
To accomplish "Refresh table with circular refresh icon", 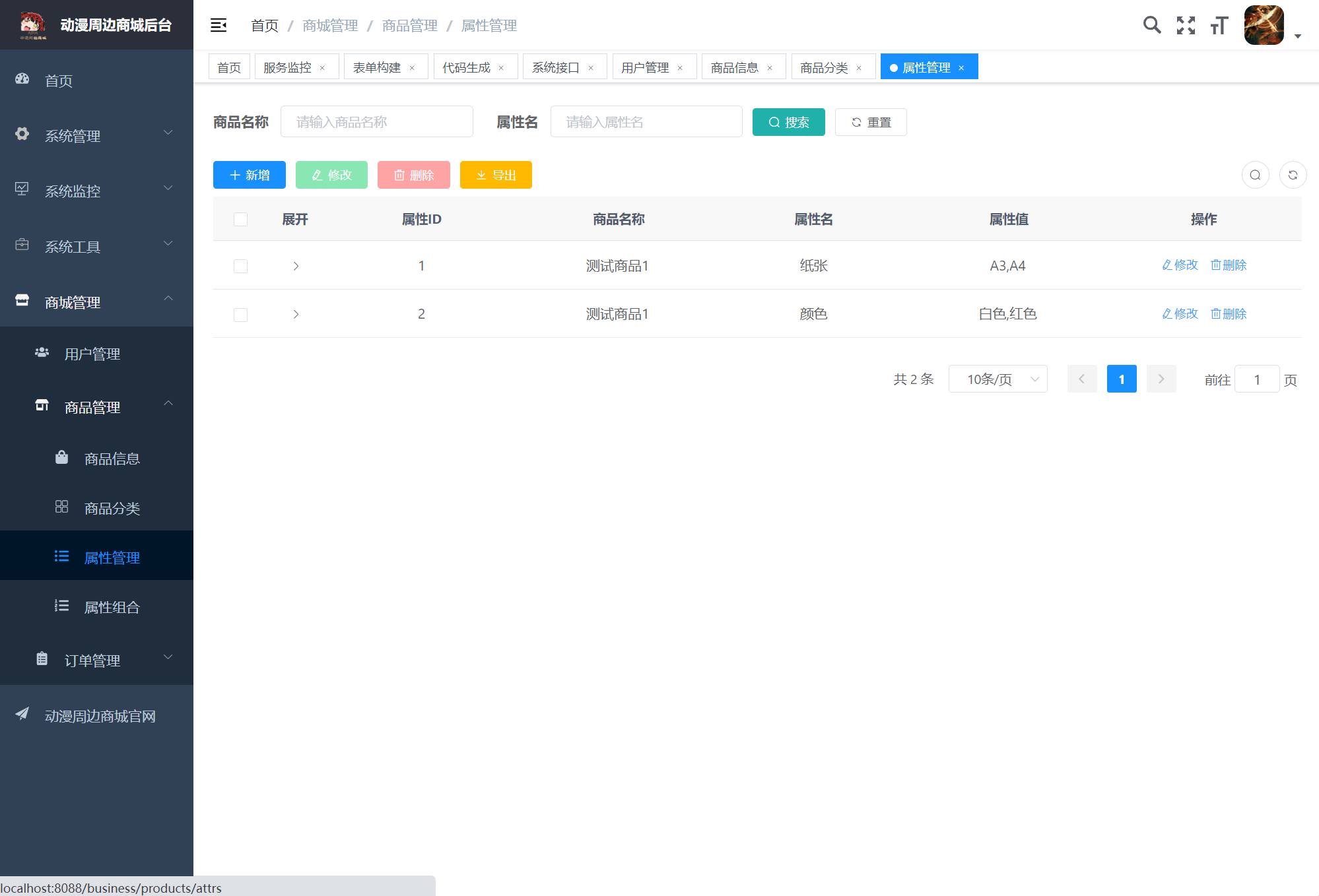I will pos(1293,175).
